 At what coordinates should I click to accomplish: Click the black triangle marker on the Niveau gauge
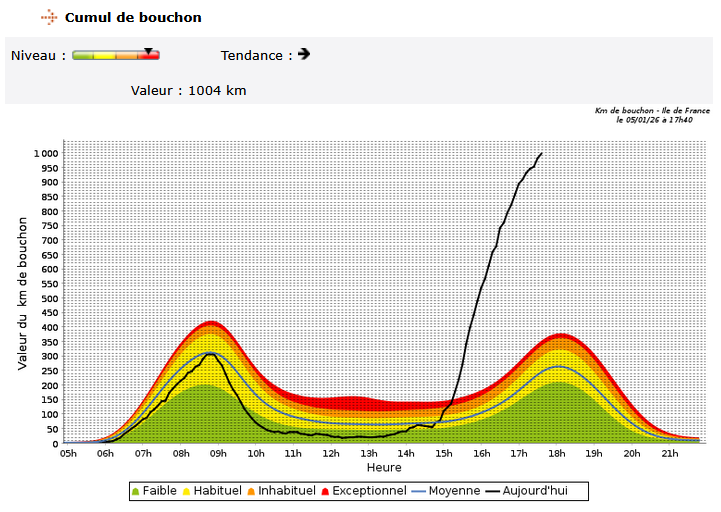[x=148, y=51]
